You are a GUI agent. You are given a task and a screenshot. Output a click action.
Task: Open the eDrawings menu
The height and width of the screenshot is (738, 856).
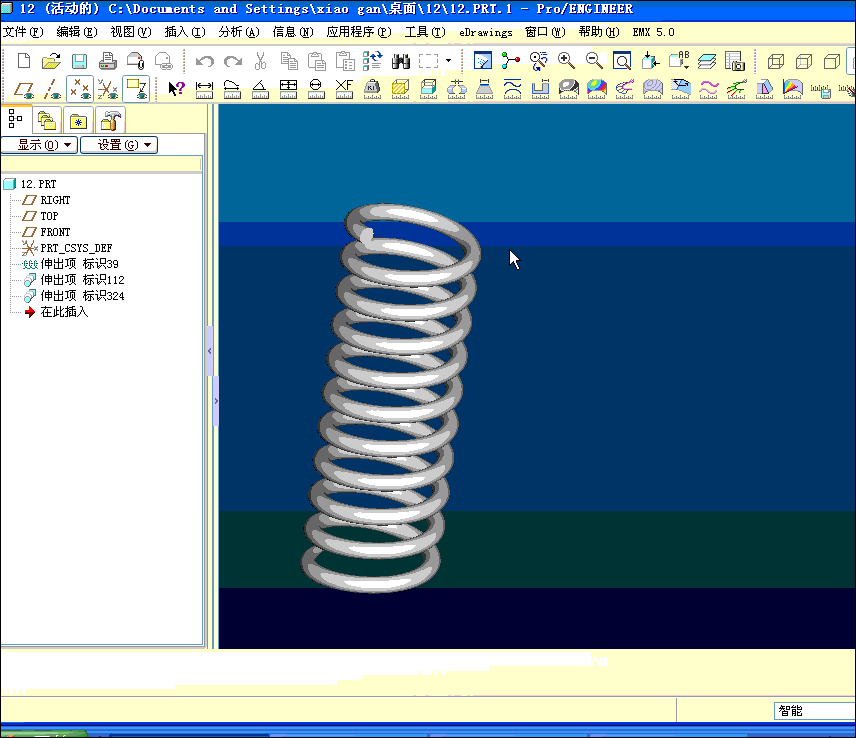pos(486,32)
